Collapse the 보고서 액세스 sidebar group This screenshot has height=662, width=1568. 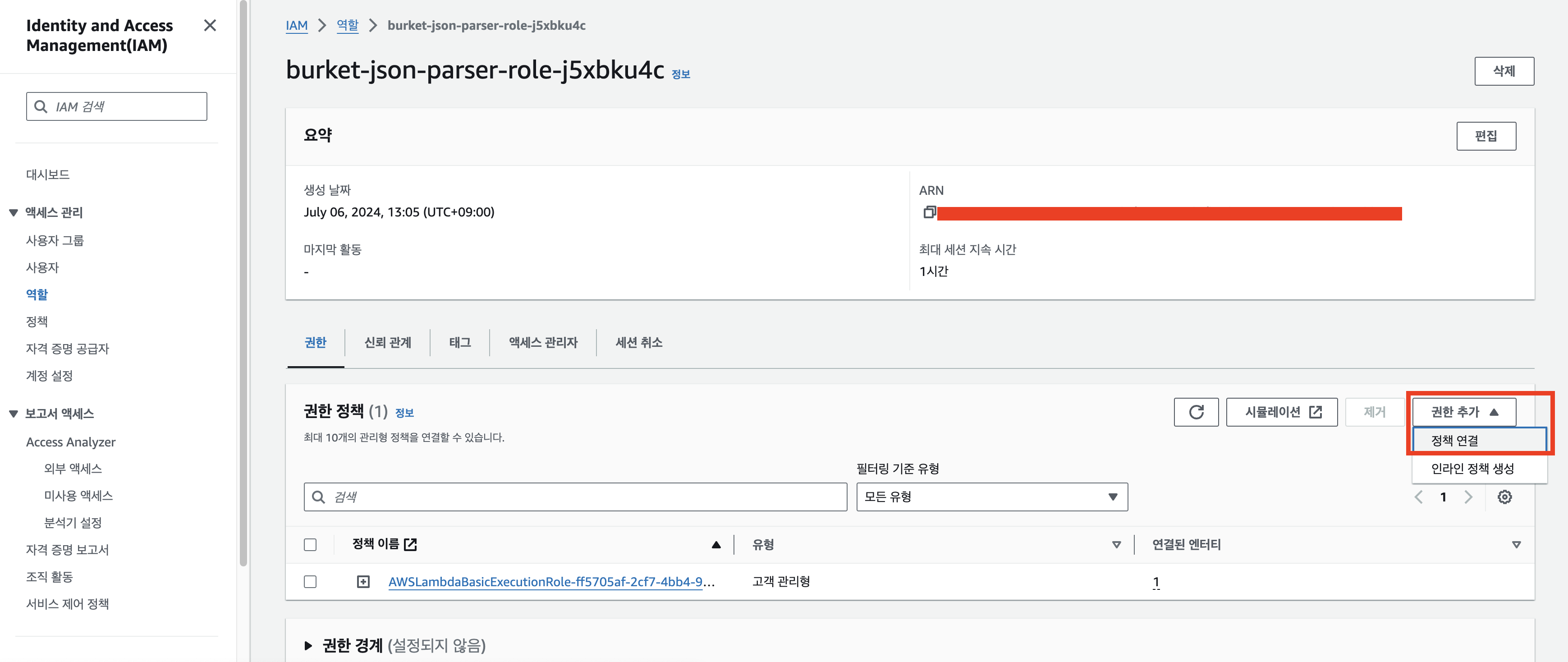14,414
